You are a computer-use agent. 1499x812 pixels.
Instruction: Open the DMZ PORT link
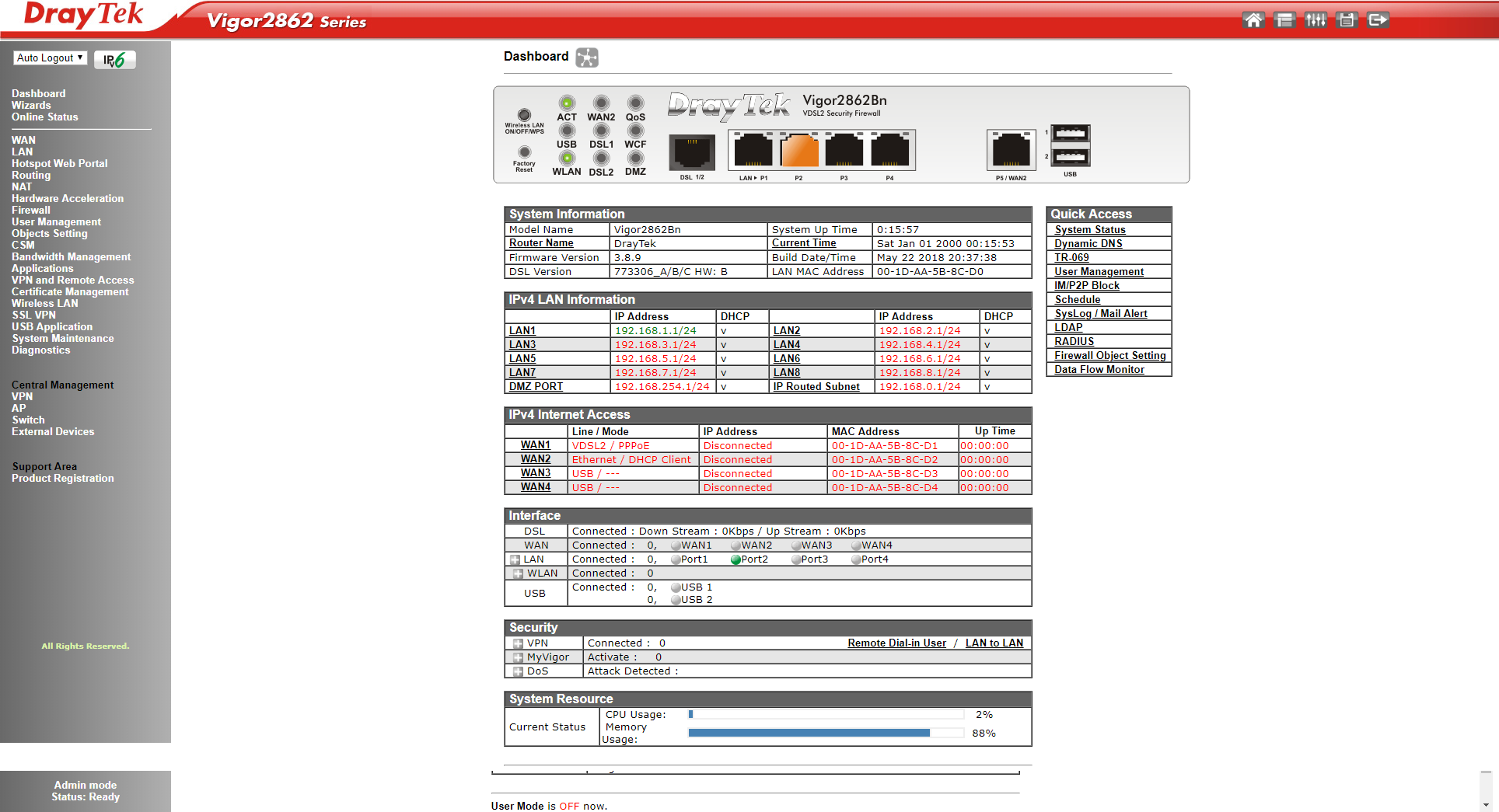pos(536,387)
